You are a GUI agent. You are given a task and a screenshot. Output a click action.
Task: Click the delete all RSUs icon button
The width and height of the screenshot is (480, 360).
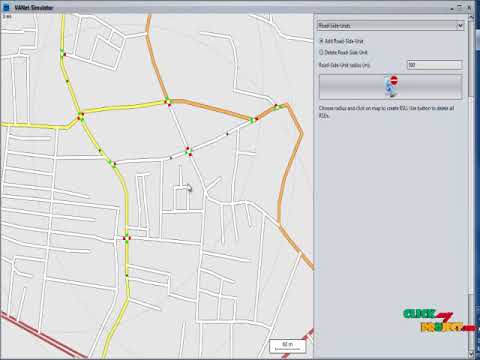pos(391,87)
